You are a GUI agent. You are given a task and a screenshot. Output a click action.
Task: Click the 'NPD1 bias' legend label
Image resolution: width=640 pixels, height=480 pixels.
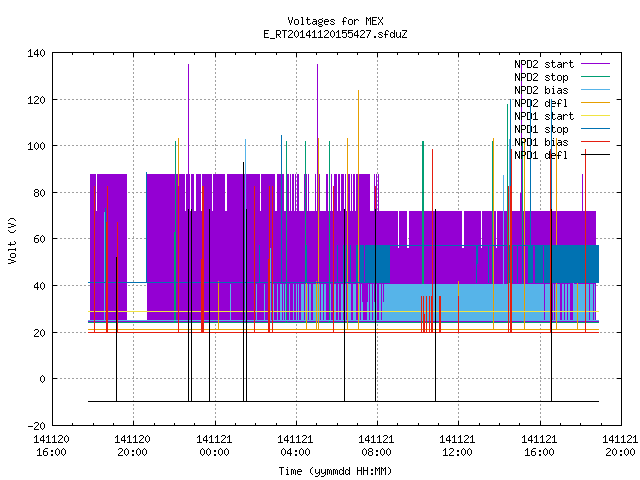541,142
